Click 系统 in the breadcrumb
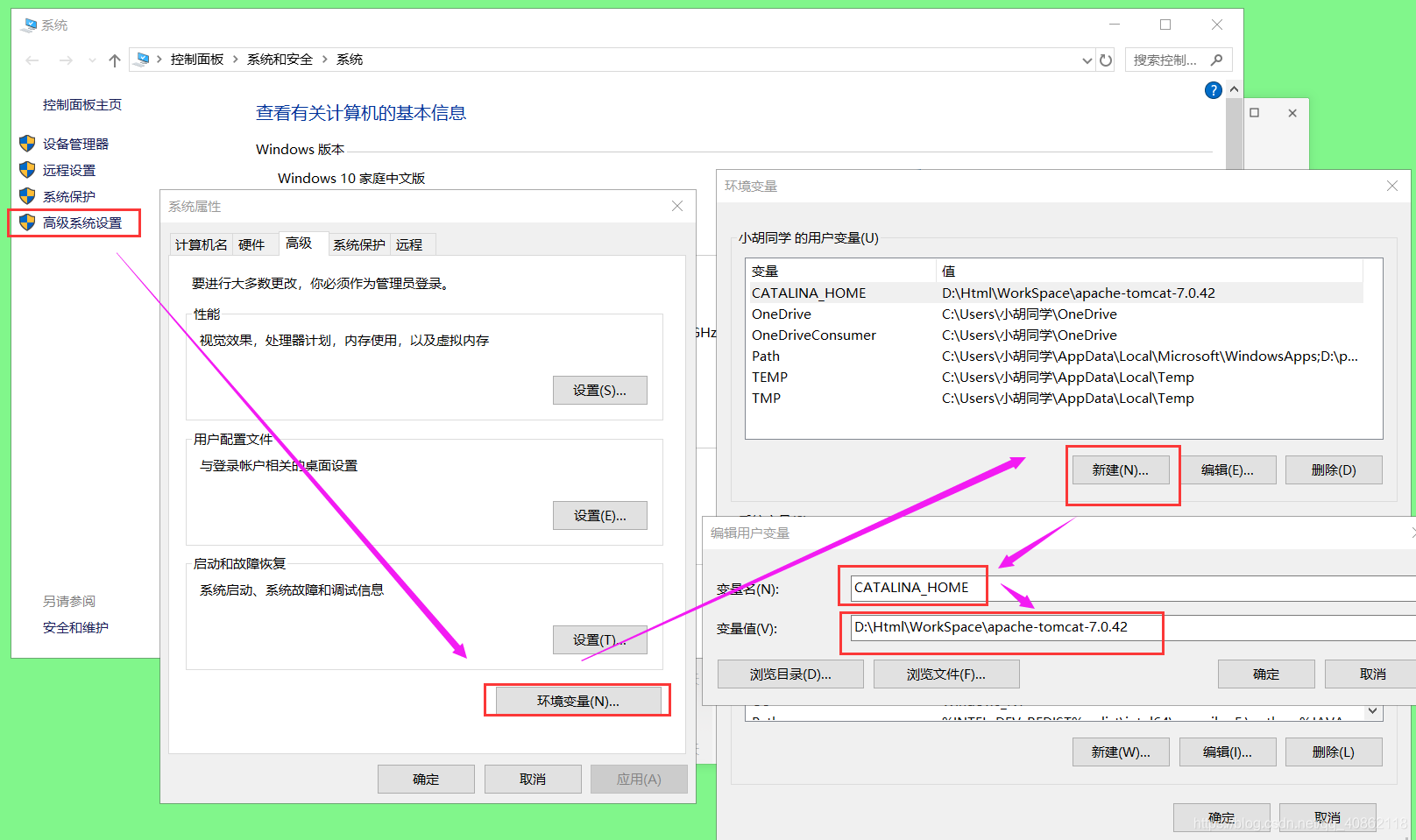 pos(350,60)
